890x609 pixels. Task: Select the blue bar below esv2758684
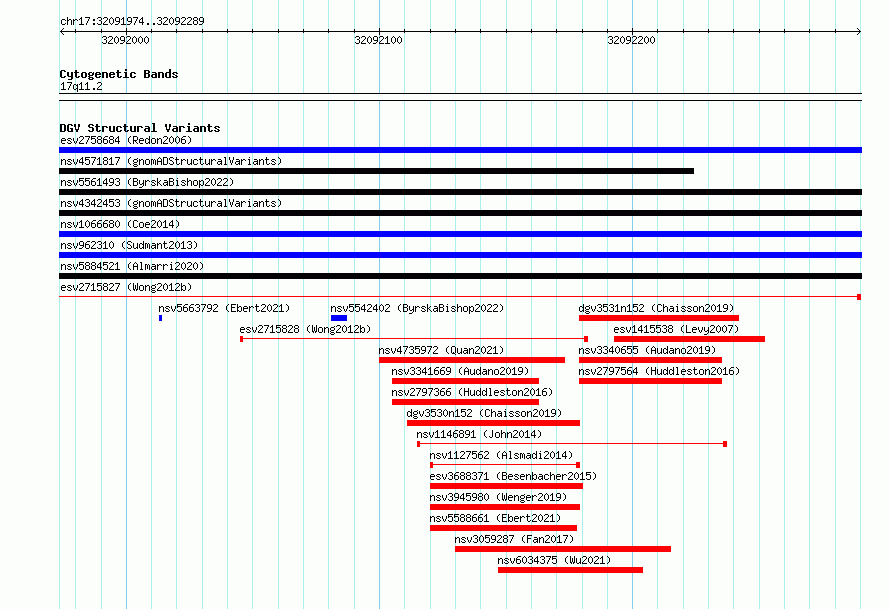pyautogui.click(x=460, y=150)
